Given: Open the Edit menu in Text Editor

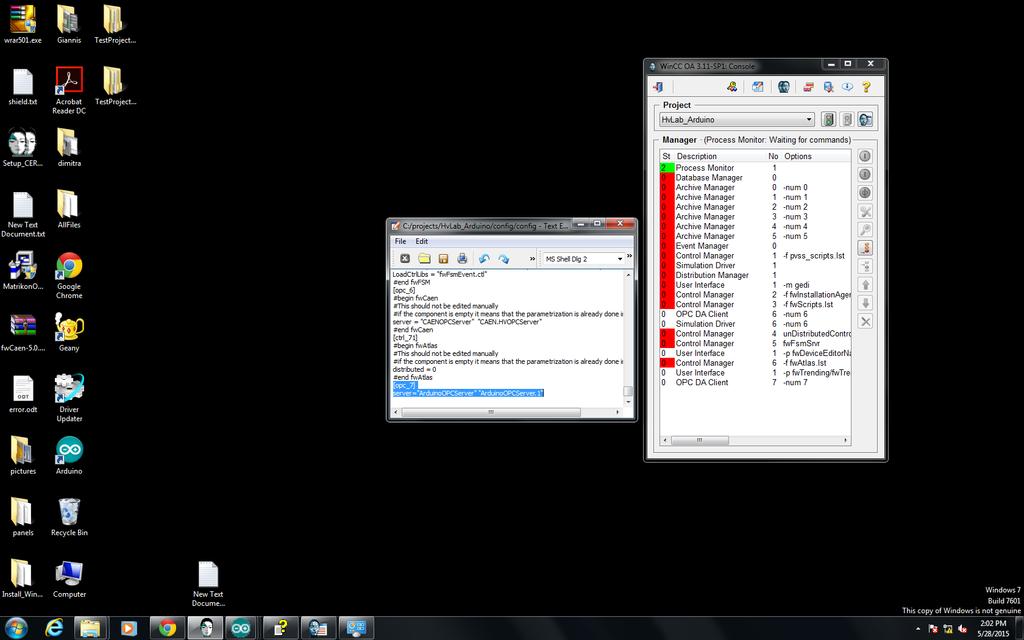Looking at the screenshot, I should (x=422, y=242).
